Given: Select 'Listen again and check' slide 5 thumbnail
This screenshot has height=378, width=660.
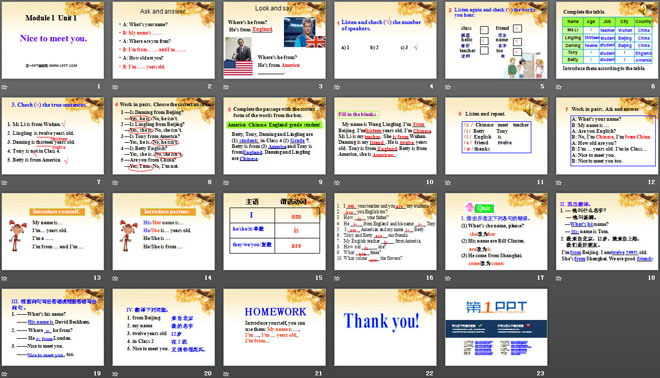Looking at the screenshot, I should pyautogui.click(x=496, y=40).
